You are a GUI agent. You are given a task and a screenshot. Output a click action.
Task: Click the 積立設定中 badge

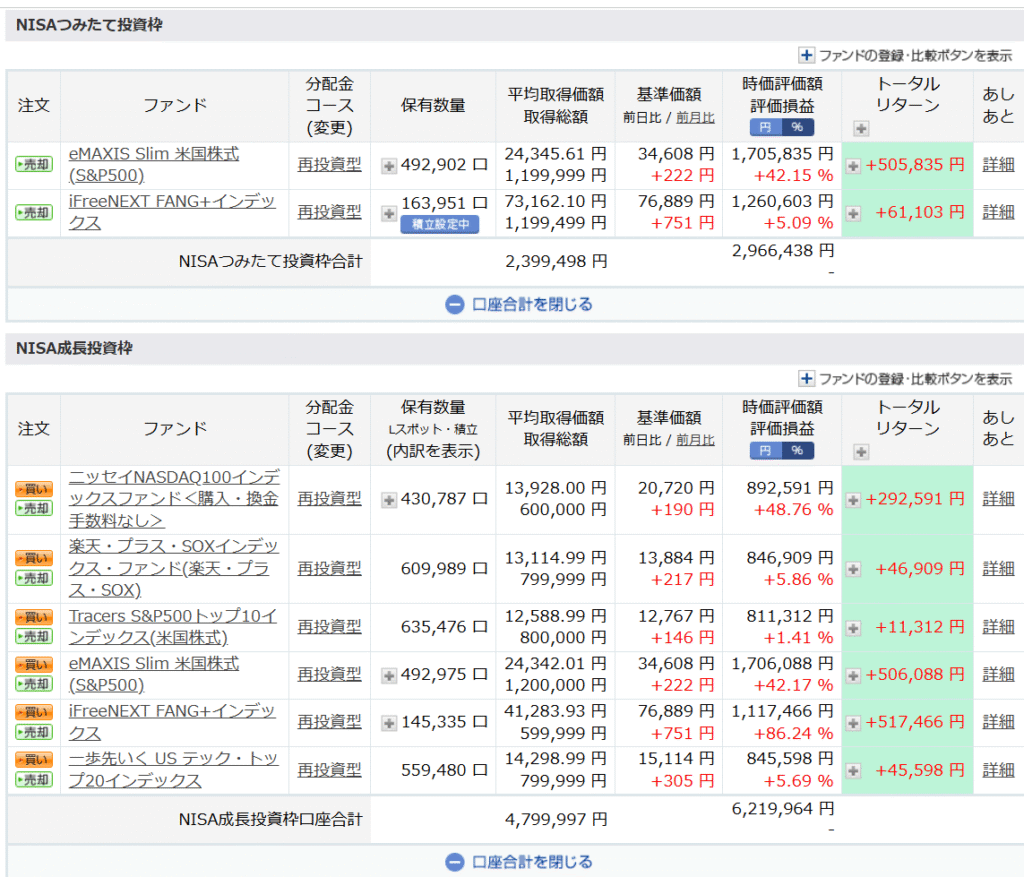pyautogui.click(x=440, y=225)
